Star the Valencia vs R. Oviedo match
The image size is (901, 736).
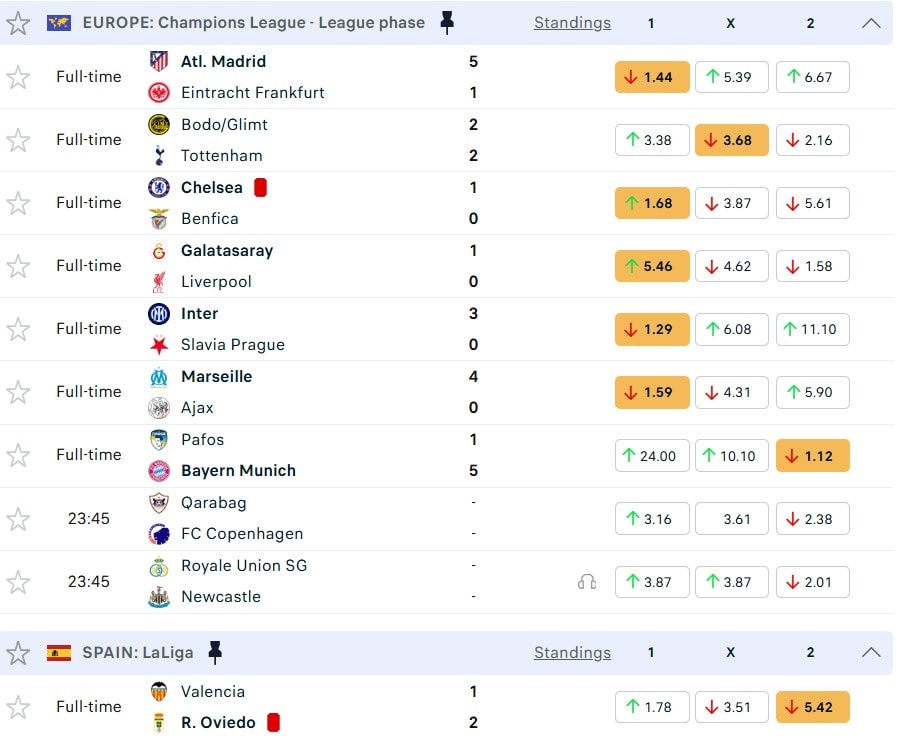click(18, 707)
